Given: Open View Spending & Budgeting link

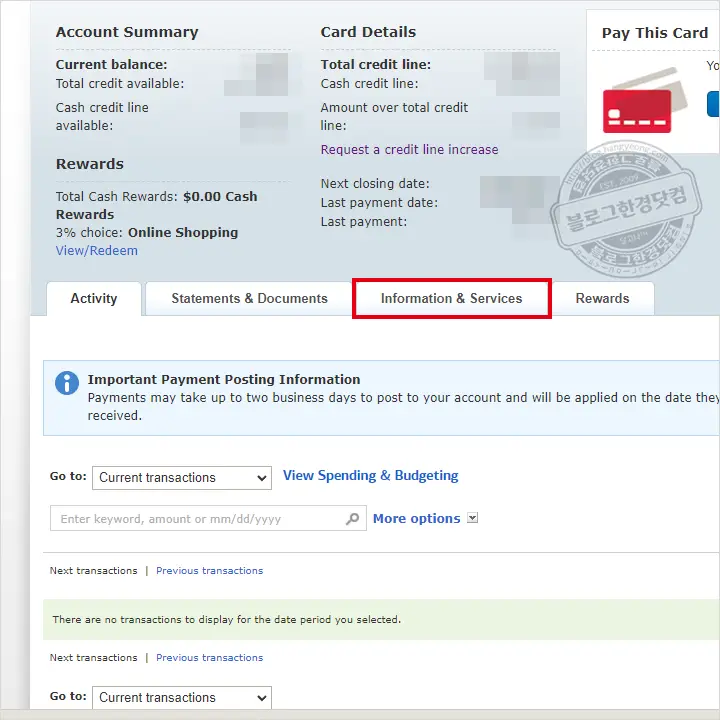Looking at the screenshot, I should pos(370,476).
